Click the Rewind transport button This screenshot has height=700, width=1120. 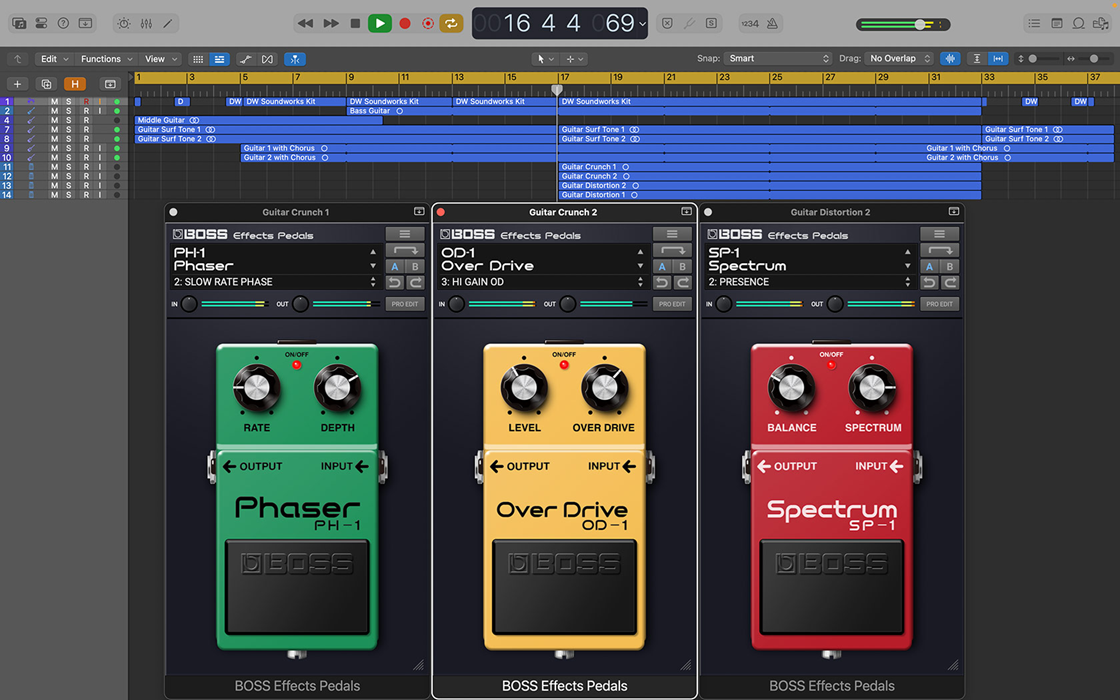(305, 23)
